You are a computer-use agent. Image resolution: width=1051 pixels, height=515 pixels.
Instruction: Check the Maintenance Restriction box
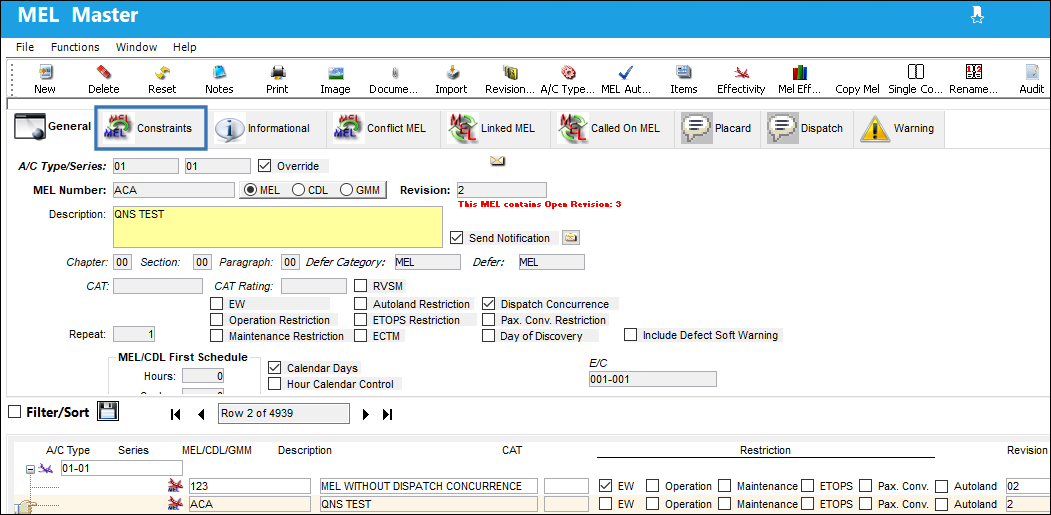(x=217, y=336)
